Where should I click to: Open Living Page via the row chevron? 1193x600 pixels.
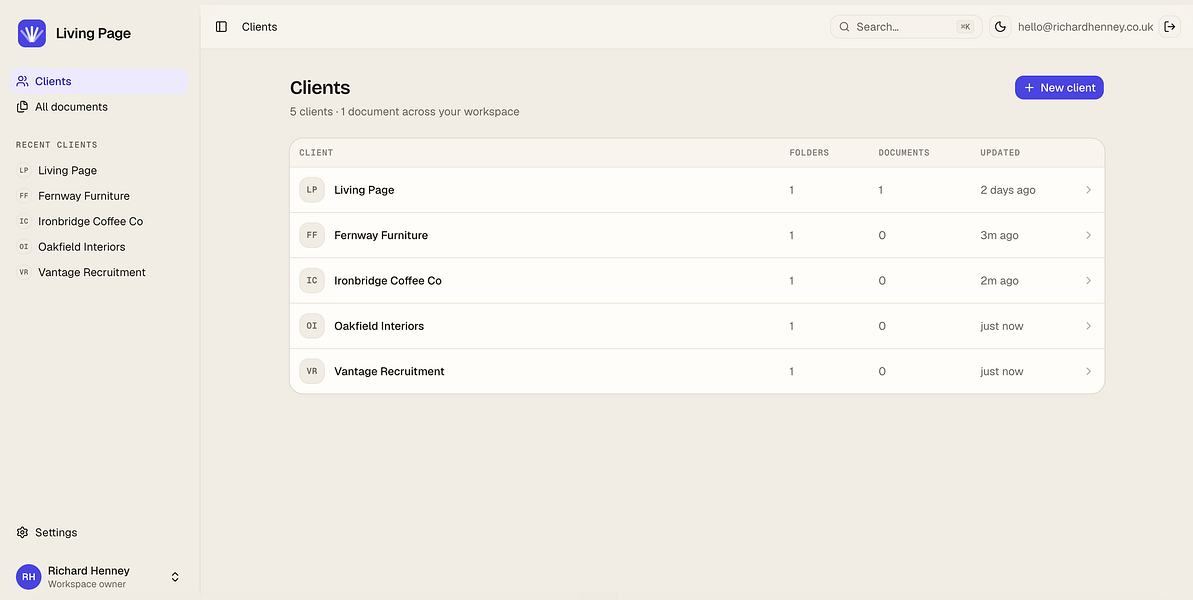tap(1089, 190)
